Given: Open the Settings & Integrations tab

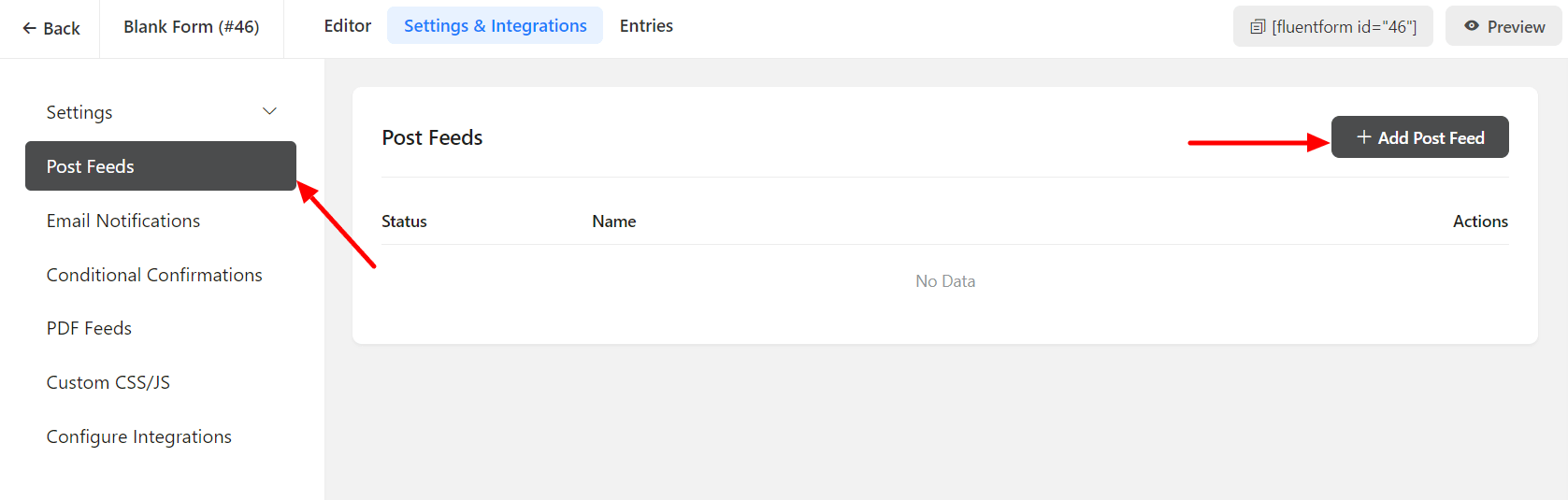Looking at the screenshot, I should pyautogui.click(x=495, y=26).
